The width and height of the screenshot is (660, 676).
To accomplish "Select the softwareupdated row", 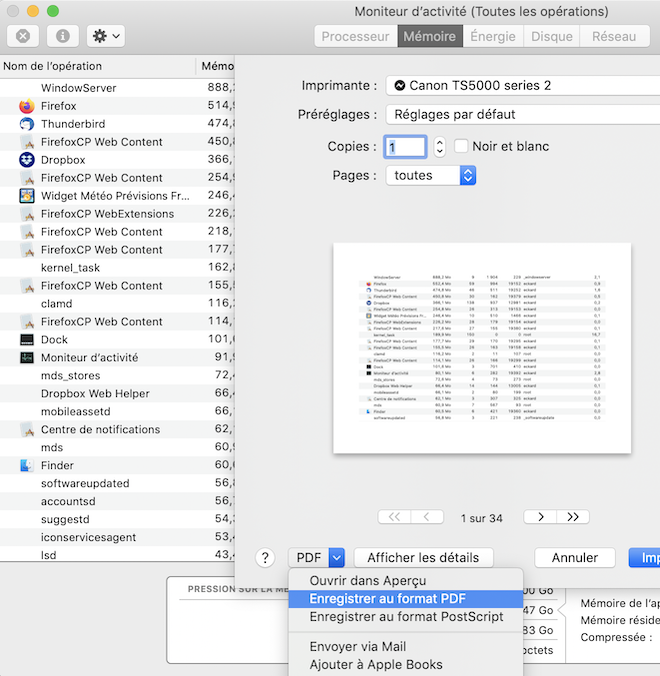I will tap(117, 483).
